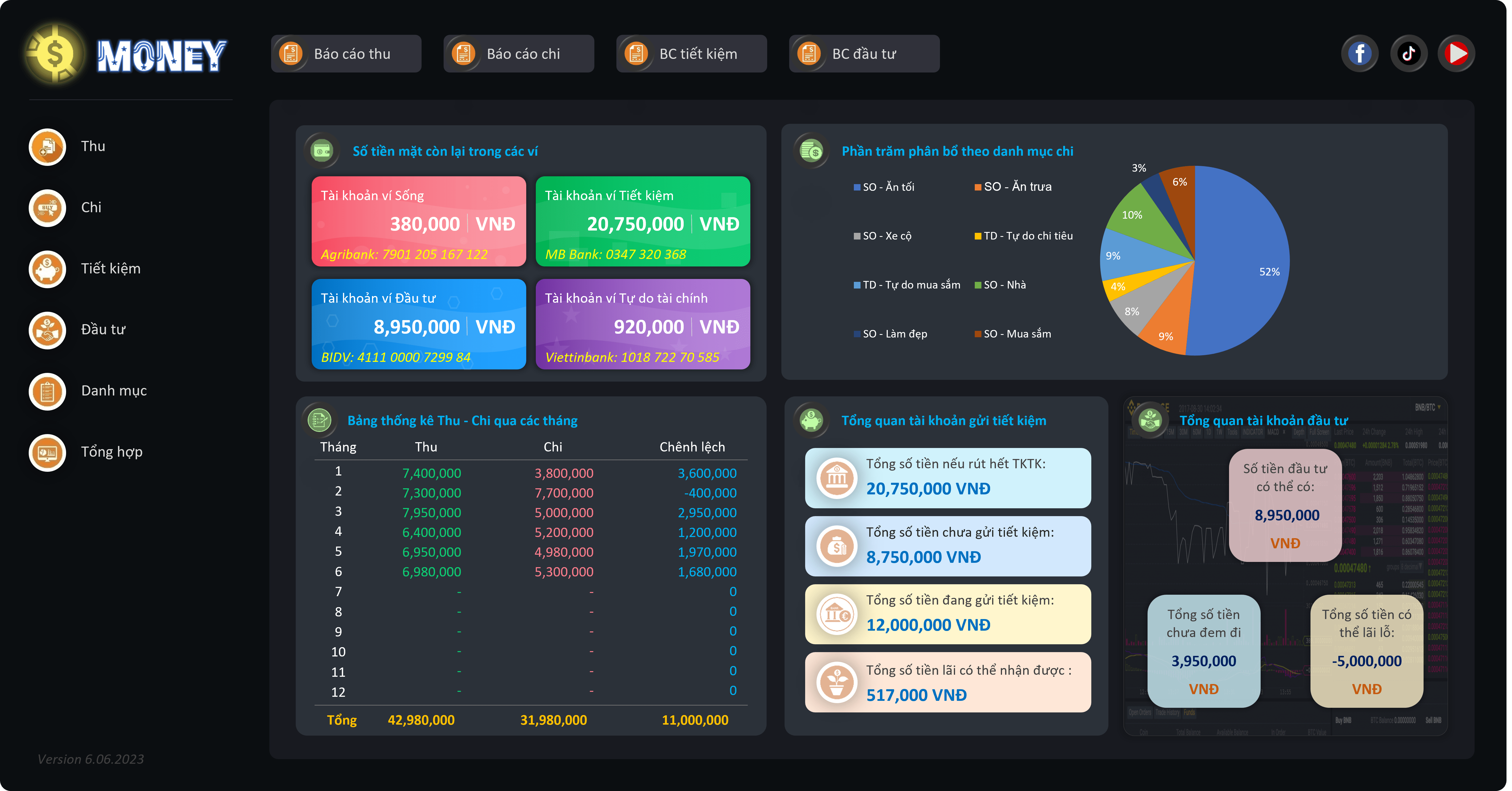Viewport: 1512px width, 791px height.
Task: Open the Thu sidebar icon
Action: coord(47,147)
